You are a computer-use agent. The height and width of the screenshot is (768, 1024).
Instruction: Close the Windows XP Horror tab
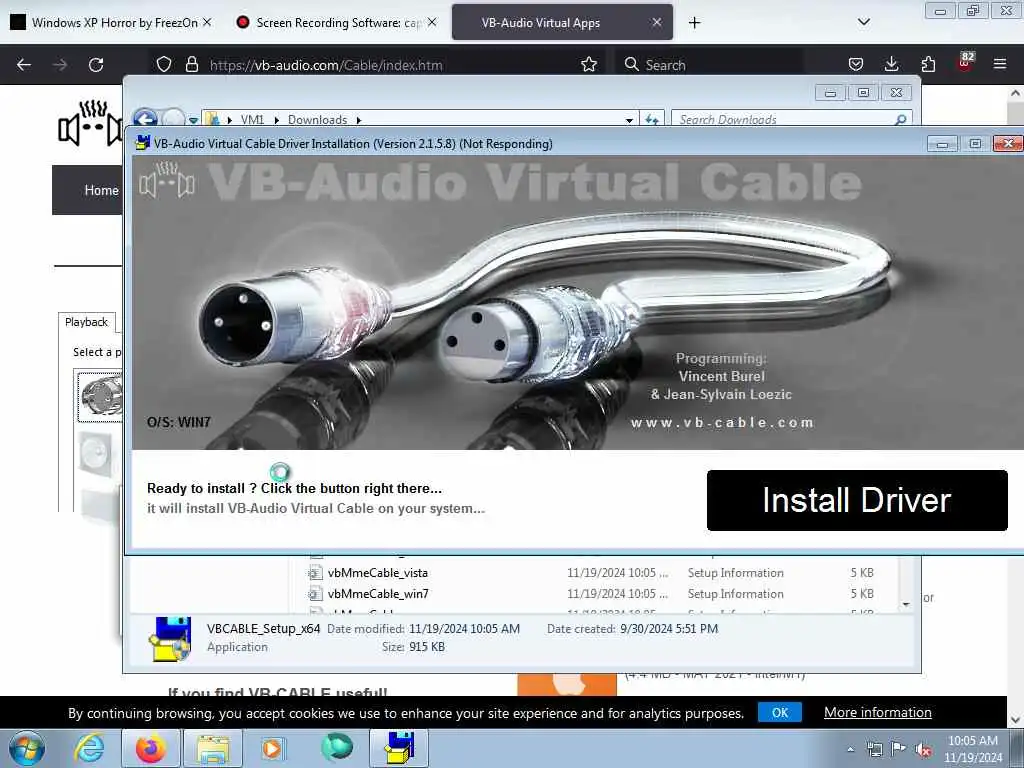(207, 22)
